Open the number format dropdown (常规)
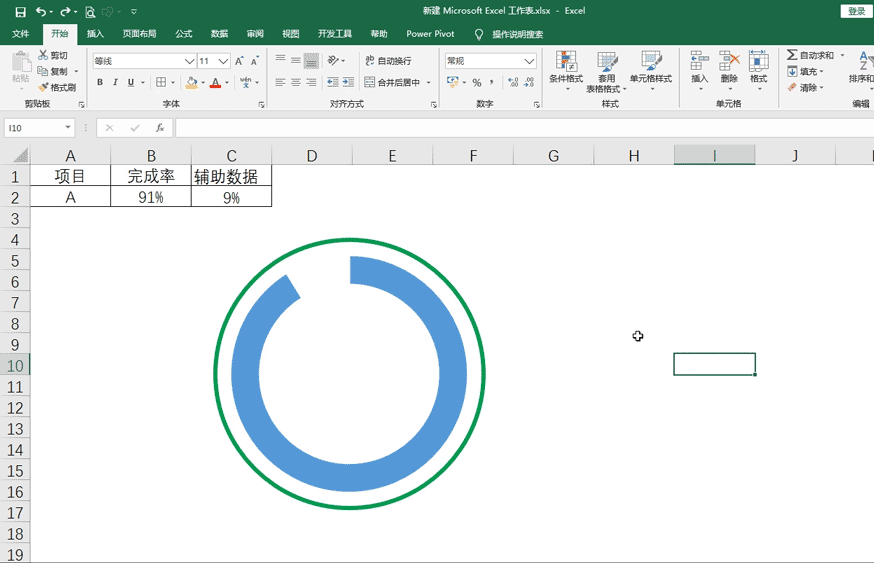 point(529,61)
